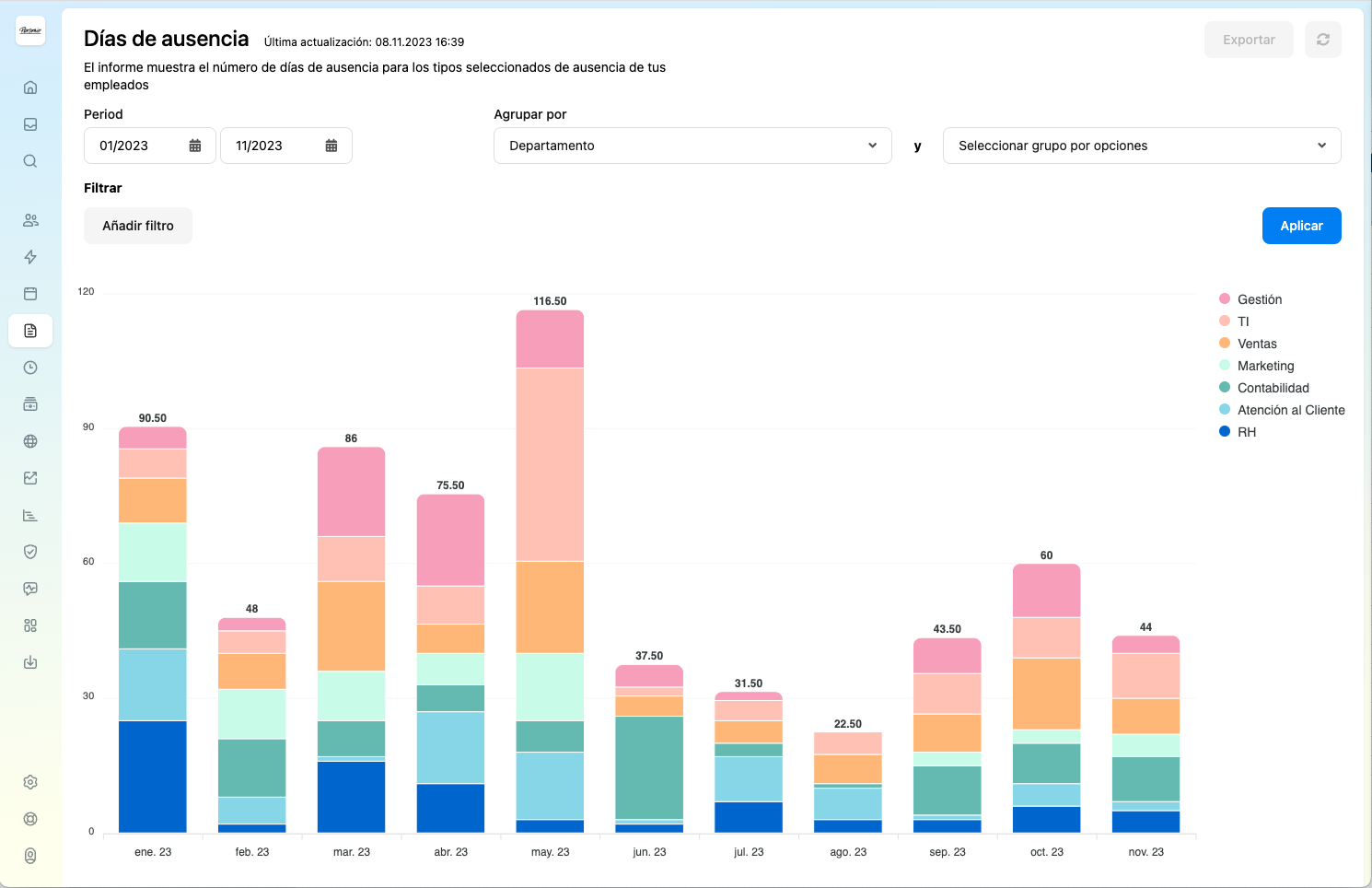
Task: Click the end period field 11/2023
Action: [286, 146]
